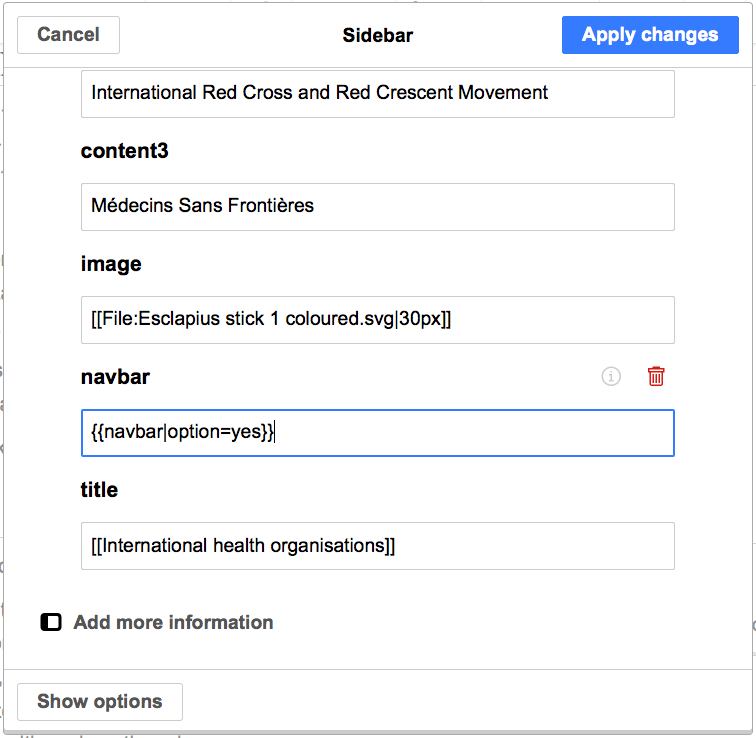Select the image parameter label
The height and width of the screenshot is (738, 756).
pos(111,264)
